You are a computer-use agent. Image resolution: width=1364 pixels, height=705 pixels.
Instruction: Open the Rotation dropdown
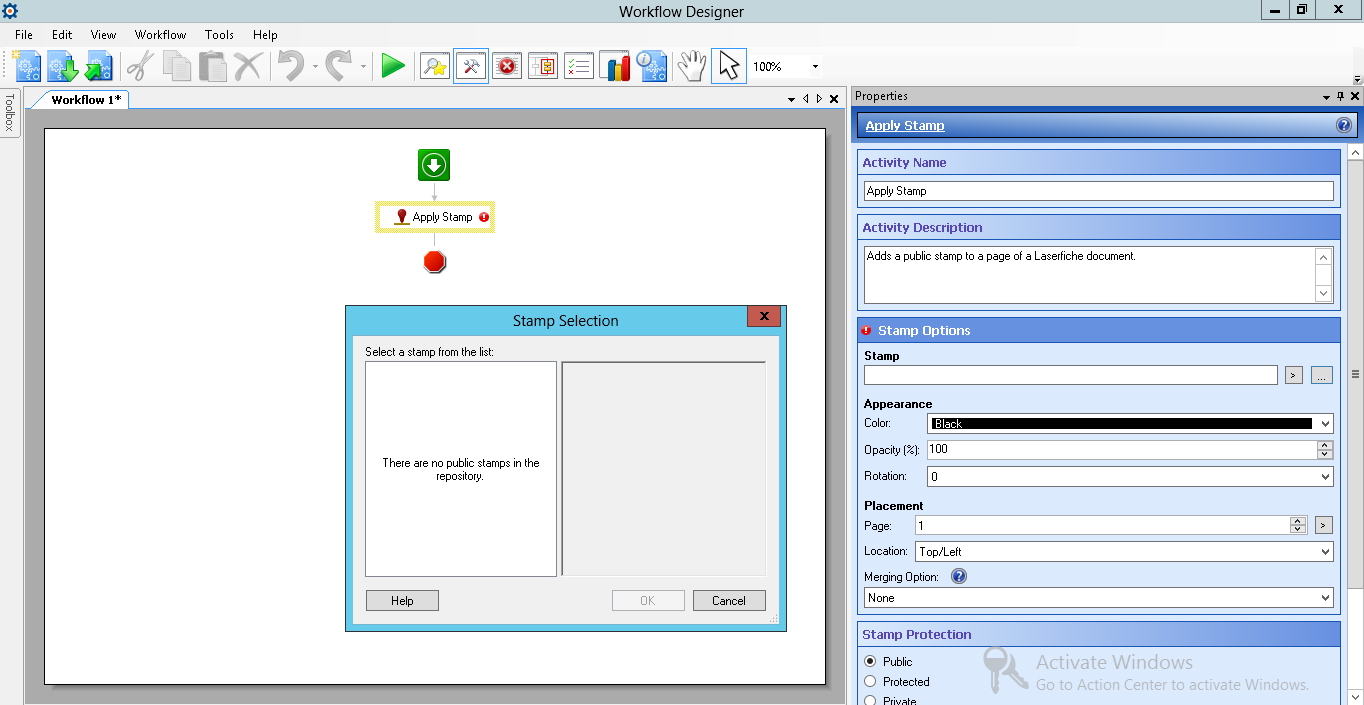tap(1129, 477)
